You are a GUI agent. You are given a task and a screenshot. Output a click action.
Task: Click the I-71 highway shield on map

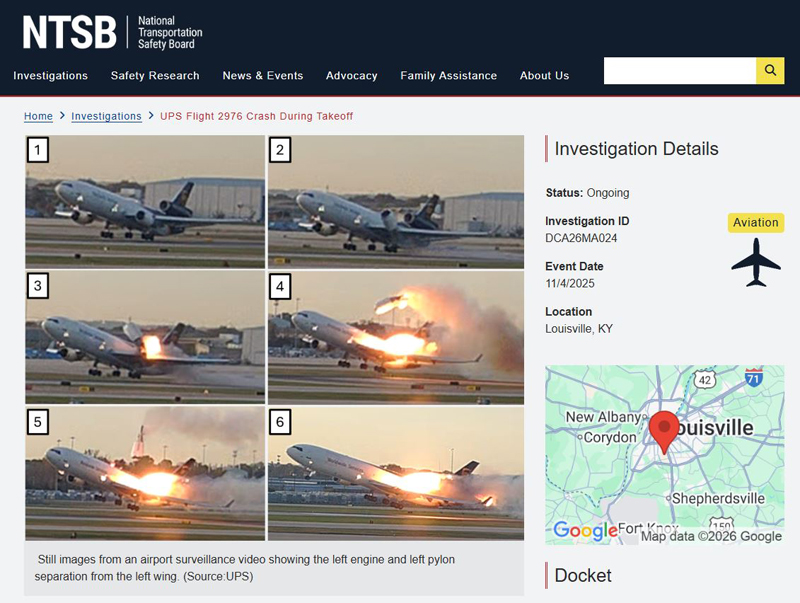click(754, 377)
